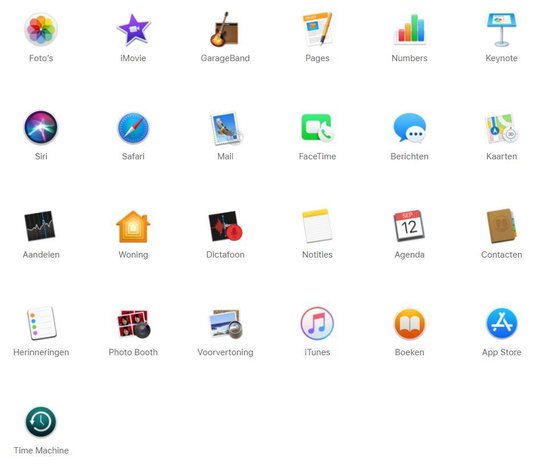This screenshot has width=550, height=466.
Task: Open the Kaarten map icon
Action: pos(502,128)
